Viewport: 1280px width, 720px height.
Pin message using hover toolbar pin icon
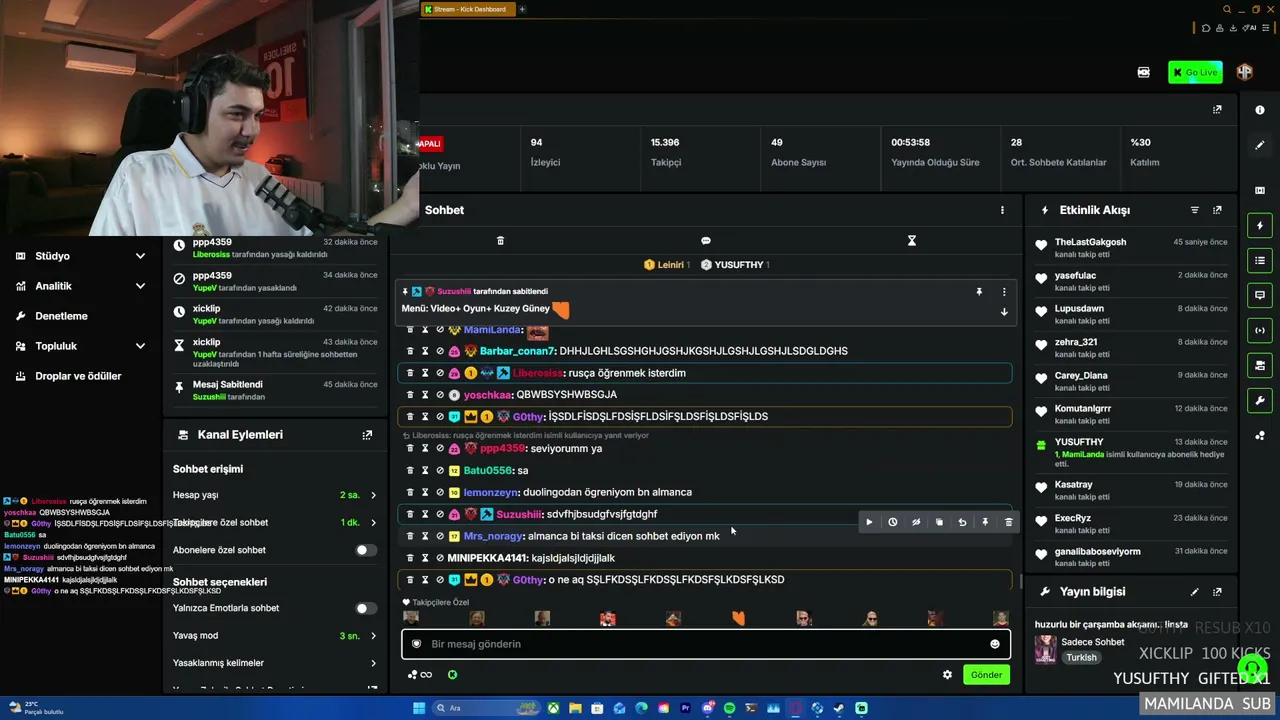(985, 522)
